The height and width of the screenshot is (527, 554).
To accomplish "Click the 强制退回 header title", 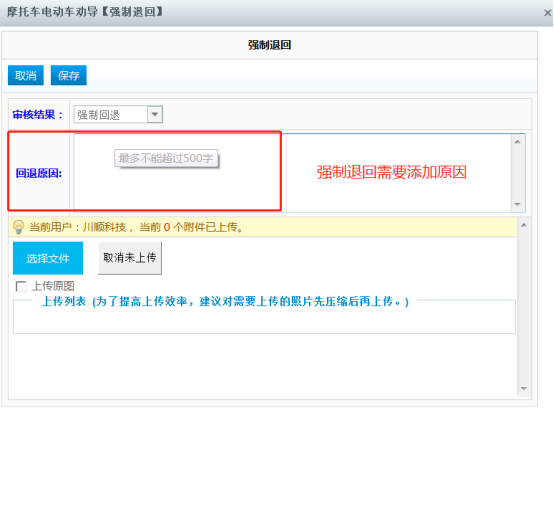I will coord(270,45).
